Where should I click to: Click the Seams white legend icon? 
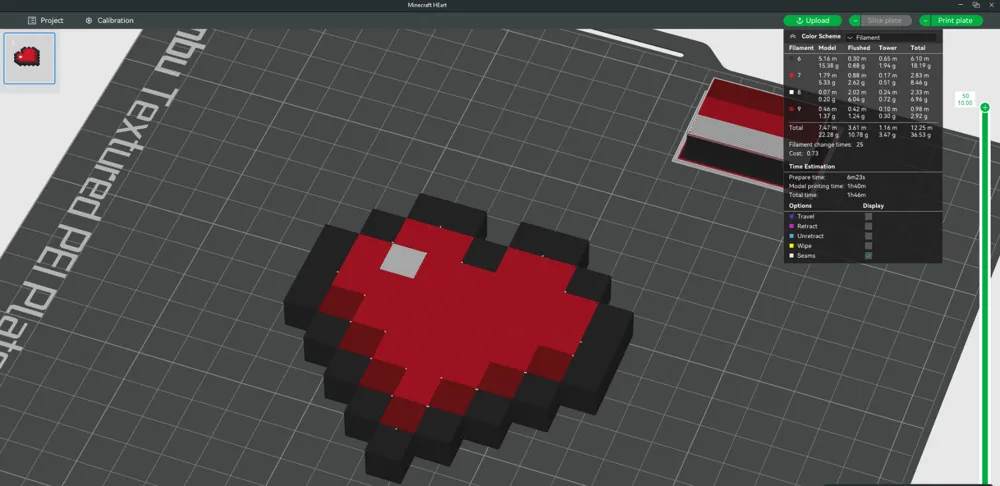[792, 256]
